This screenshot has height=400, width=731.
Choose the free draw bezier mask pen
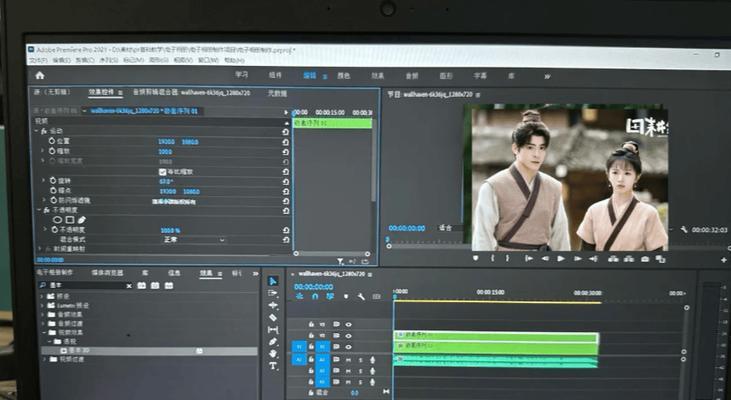click(82, 220)
